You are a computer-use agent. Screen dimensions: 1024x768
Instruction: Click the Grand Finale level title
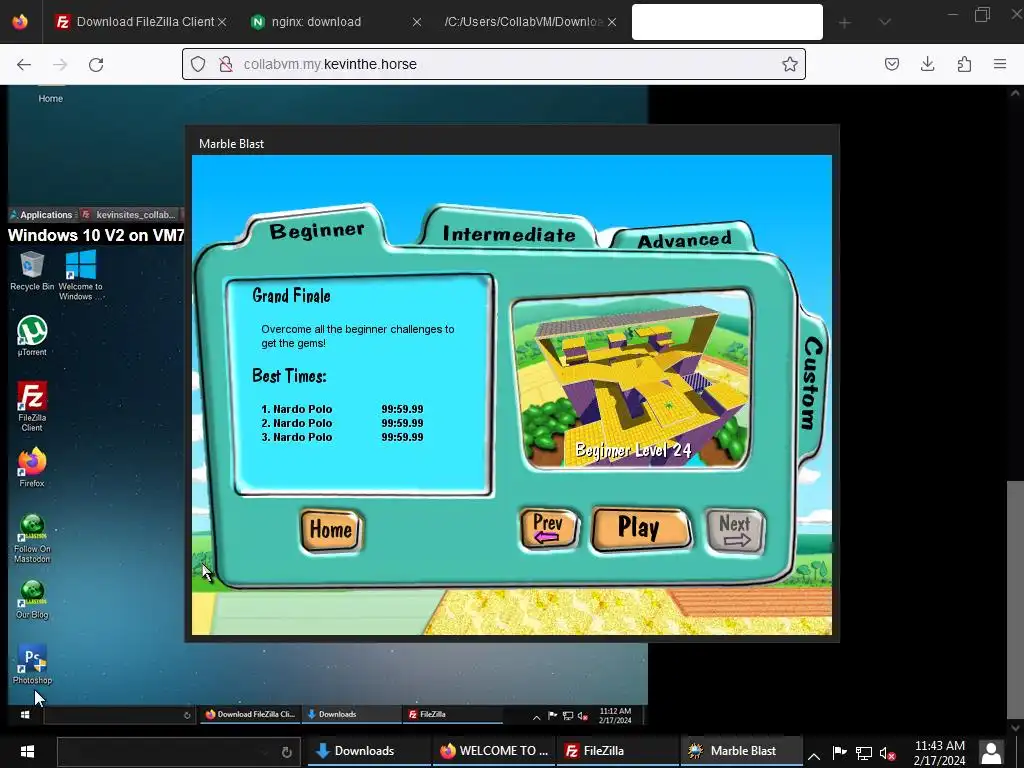pyautogui.click(x=291, y=296)
